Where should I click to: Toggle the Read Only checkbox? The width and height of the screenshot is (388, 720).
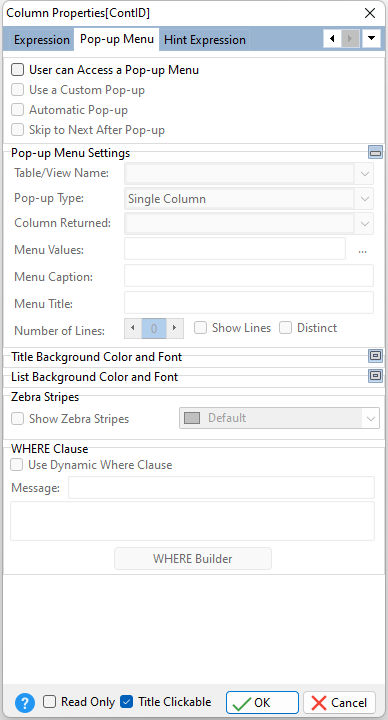click(50, 702)
